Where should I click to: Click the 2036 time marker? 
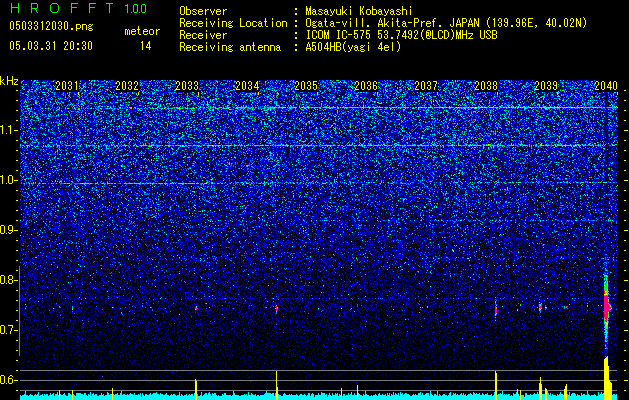[x=366, y=86]
